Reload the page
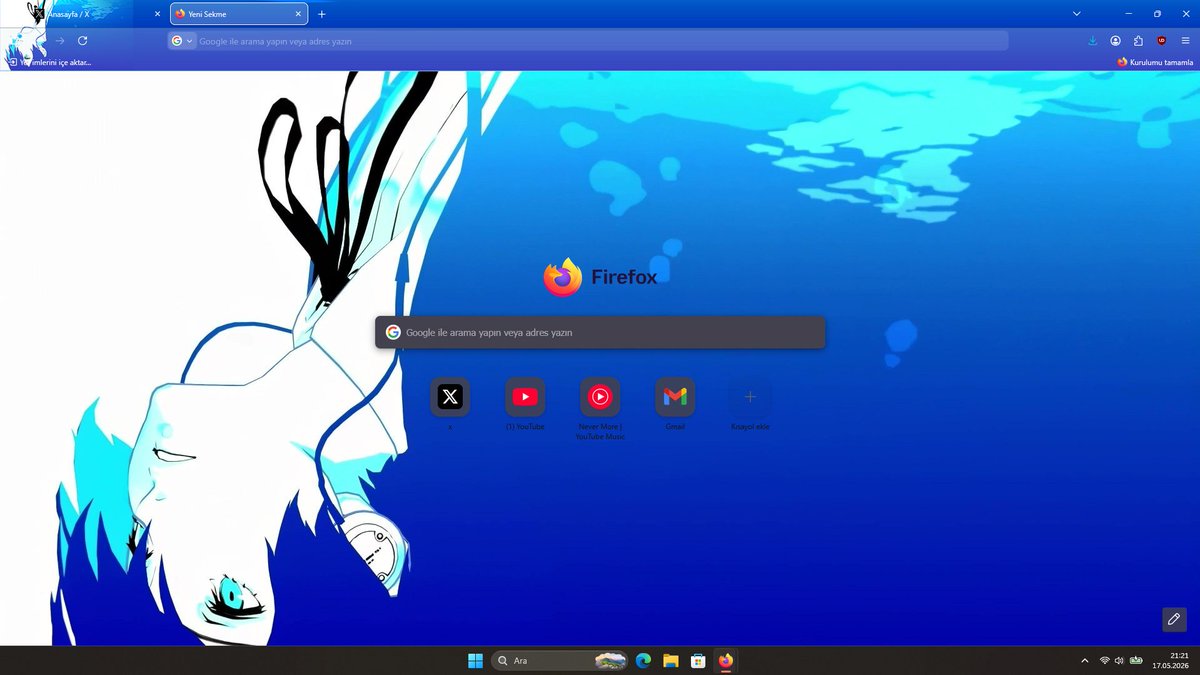This screenshot has width=1200, height=675. 83,41
